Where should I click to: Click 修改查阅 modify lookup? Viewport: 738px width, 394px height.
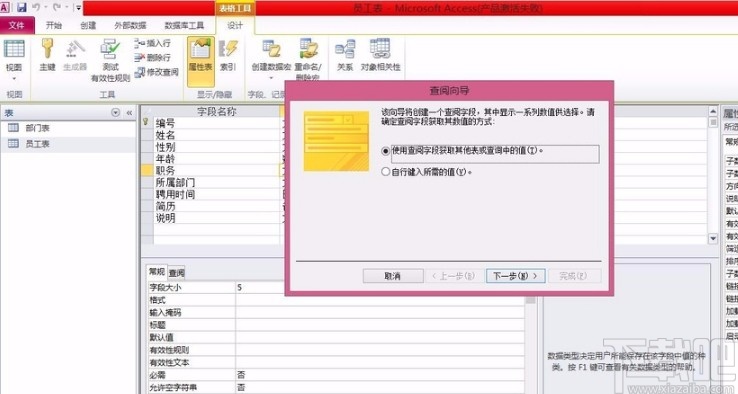tap(156, 72)
